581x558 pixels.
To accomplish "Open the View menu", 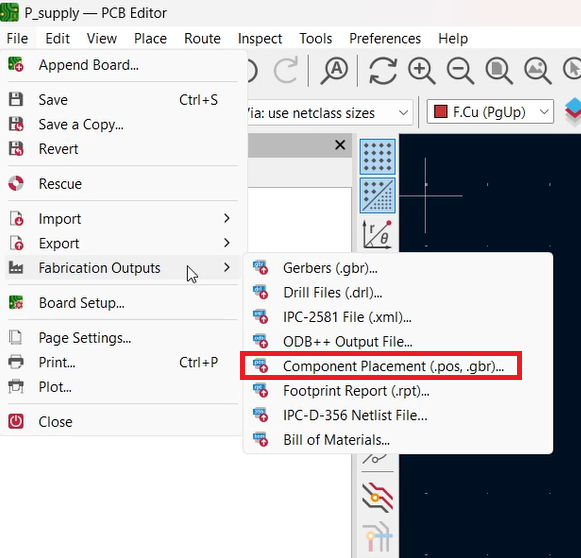I will click(x=102, y=39).
